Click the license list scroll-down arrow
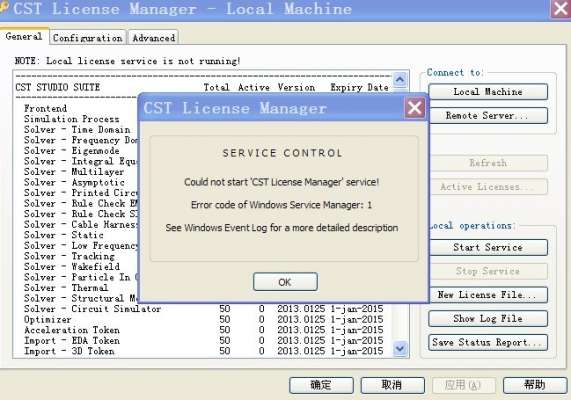This screenshot has height=400, width=571. pyautogui.click(x=400, y=349)
